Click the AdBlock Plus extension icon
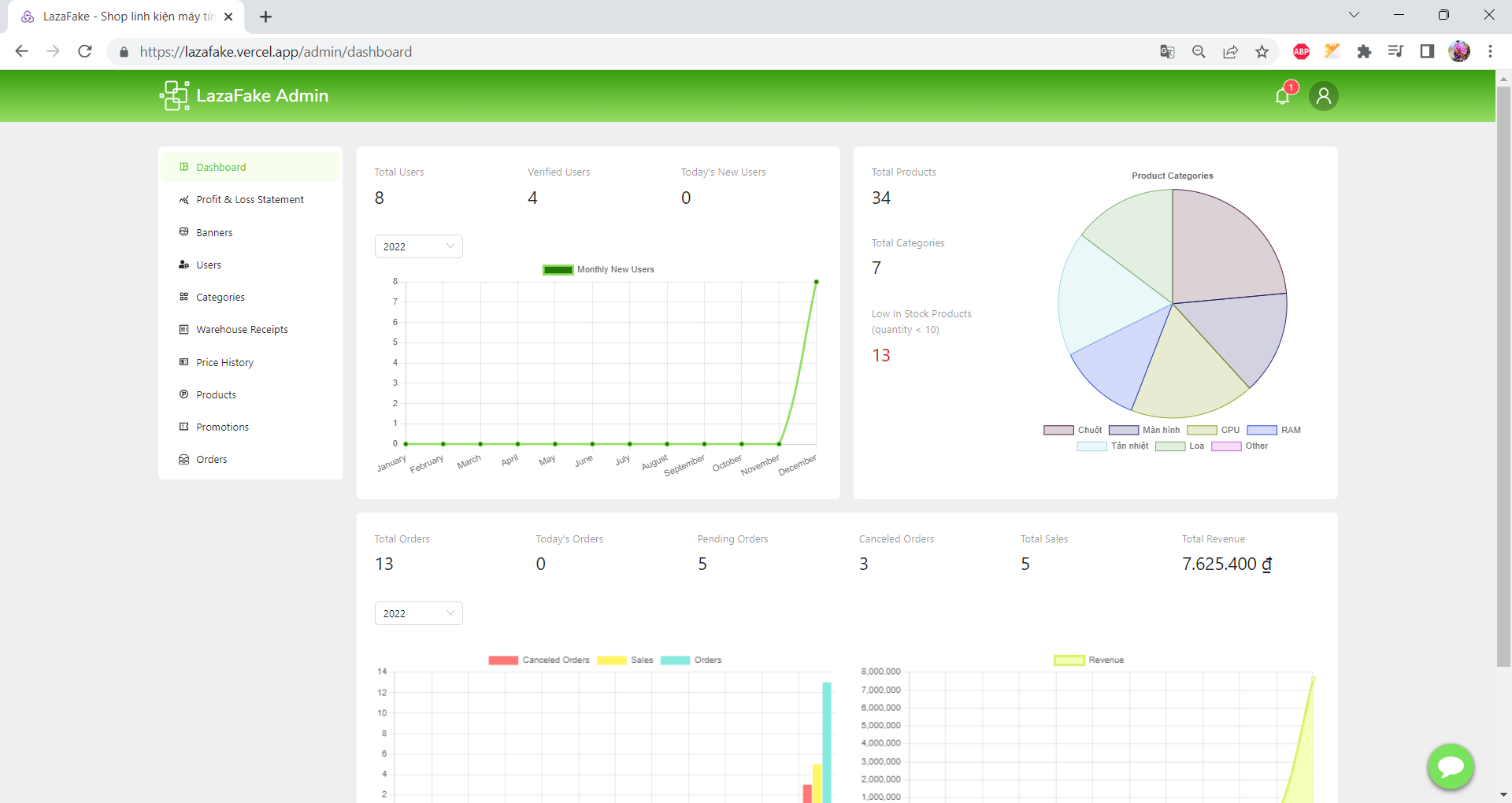The height and width of the screenshot is (803, 1512). tap(1301, 52)
